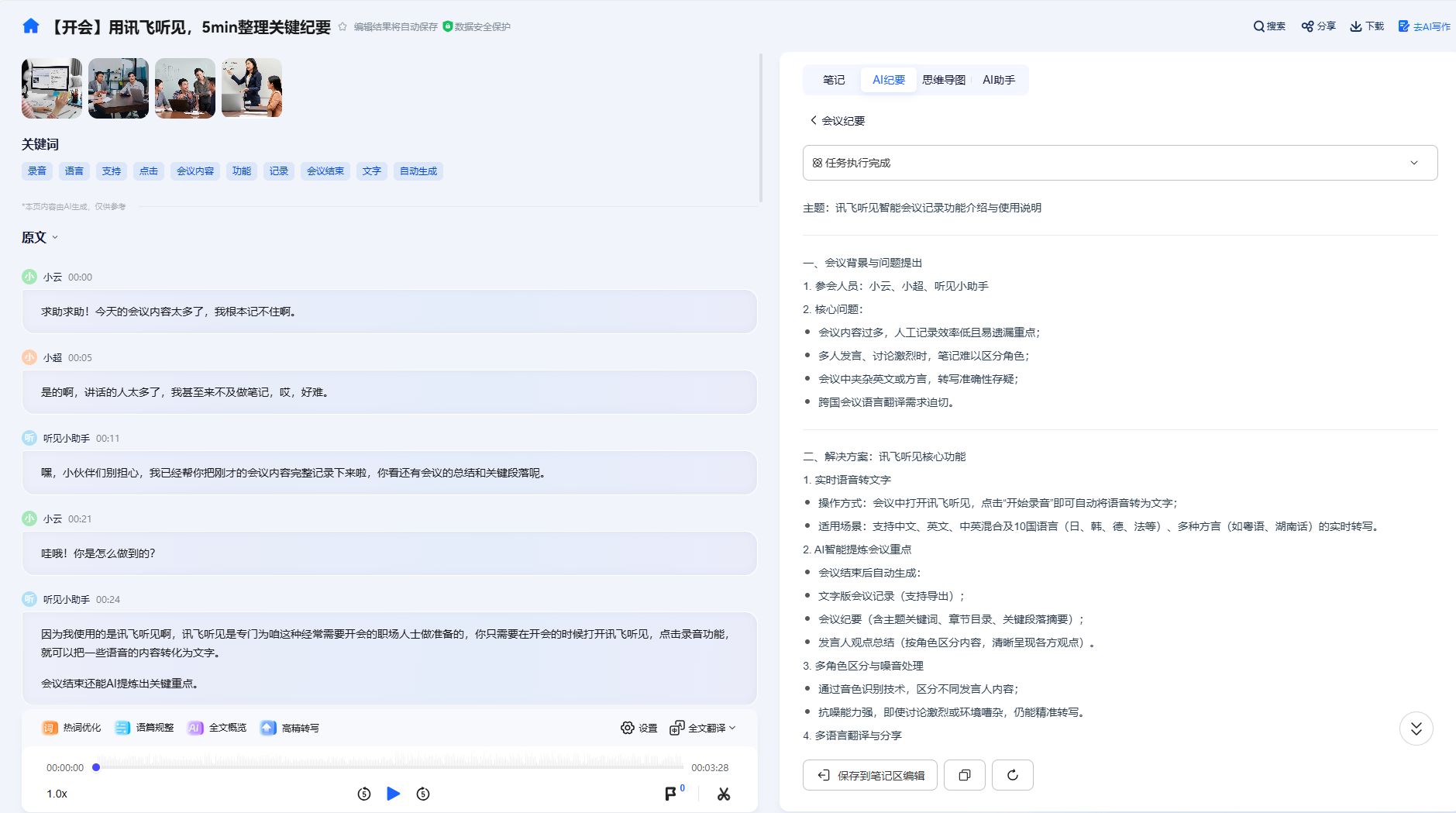Play the meeting recording
The height and width of the screenshot is (813, 1456).
click(x=394, y=794)
